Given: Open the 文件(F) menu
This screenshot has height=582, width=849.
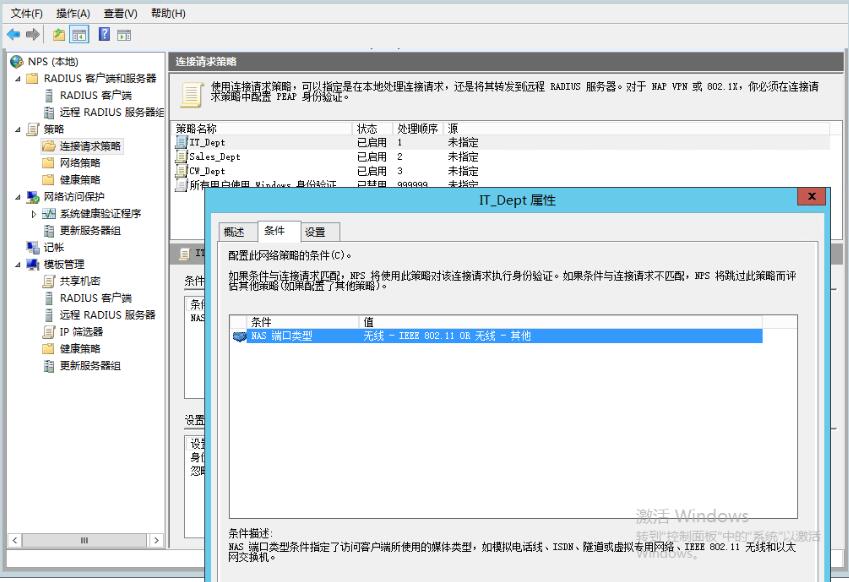Looking at the screenshot, I should click(27, 14).
